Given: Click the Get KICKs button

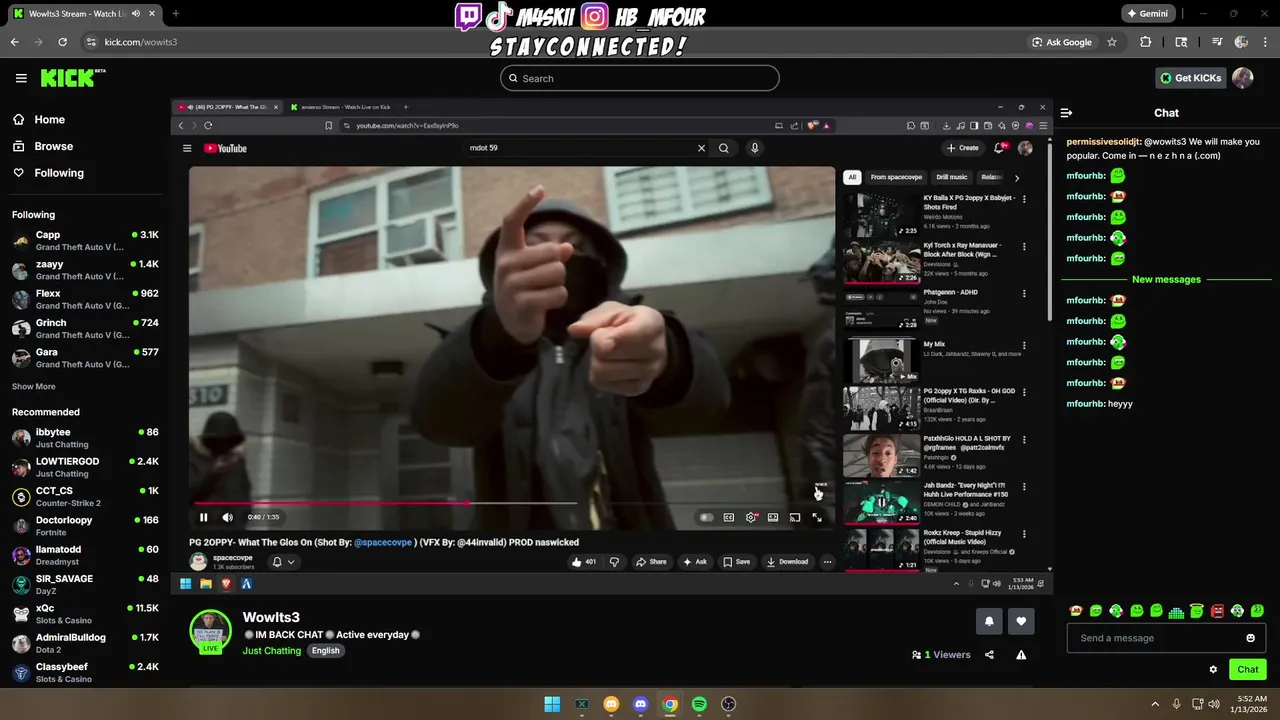Looking at the screenshot, I should [1190, 78].
